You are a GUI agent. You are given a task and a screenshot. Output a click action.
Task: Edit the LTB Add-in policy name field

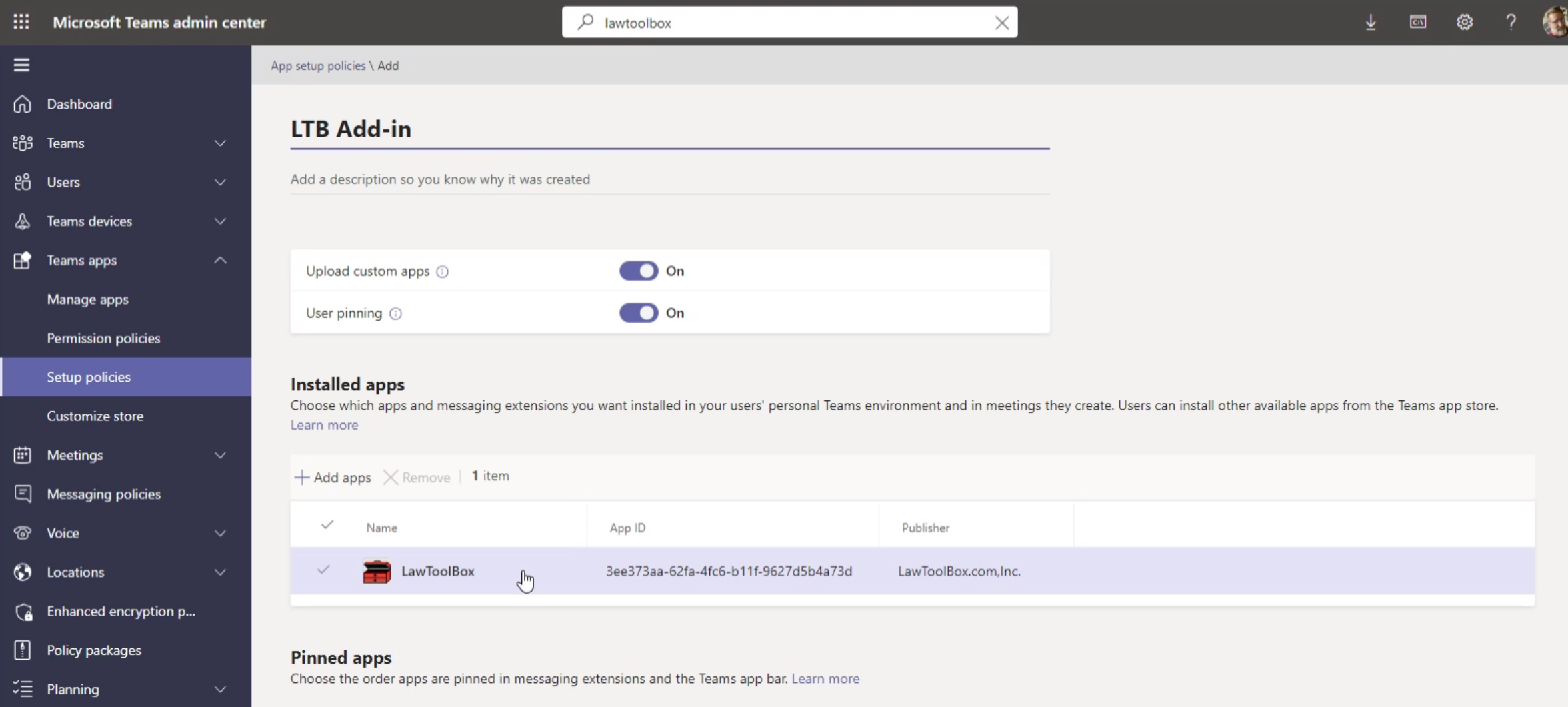pyautogui.click(x=670, y=129)
